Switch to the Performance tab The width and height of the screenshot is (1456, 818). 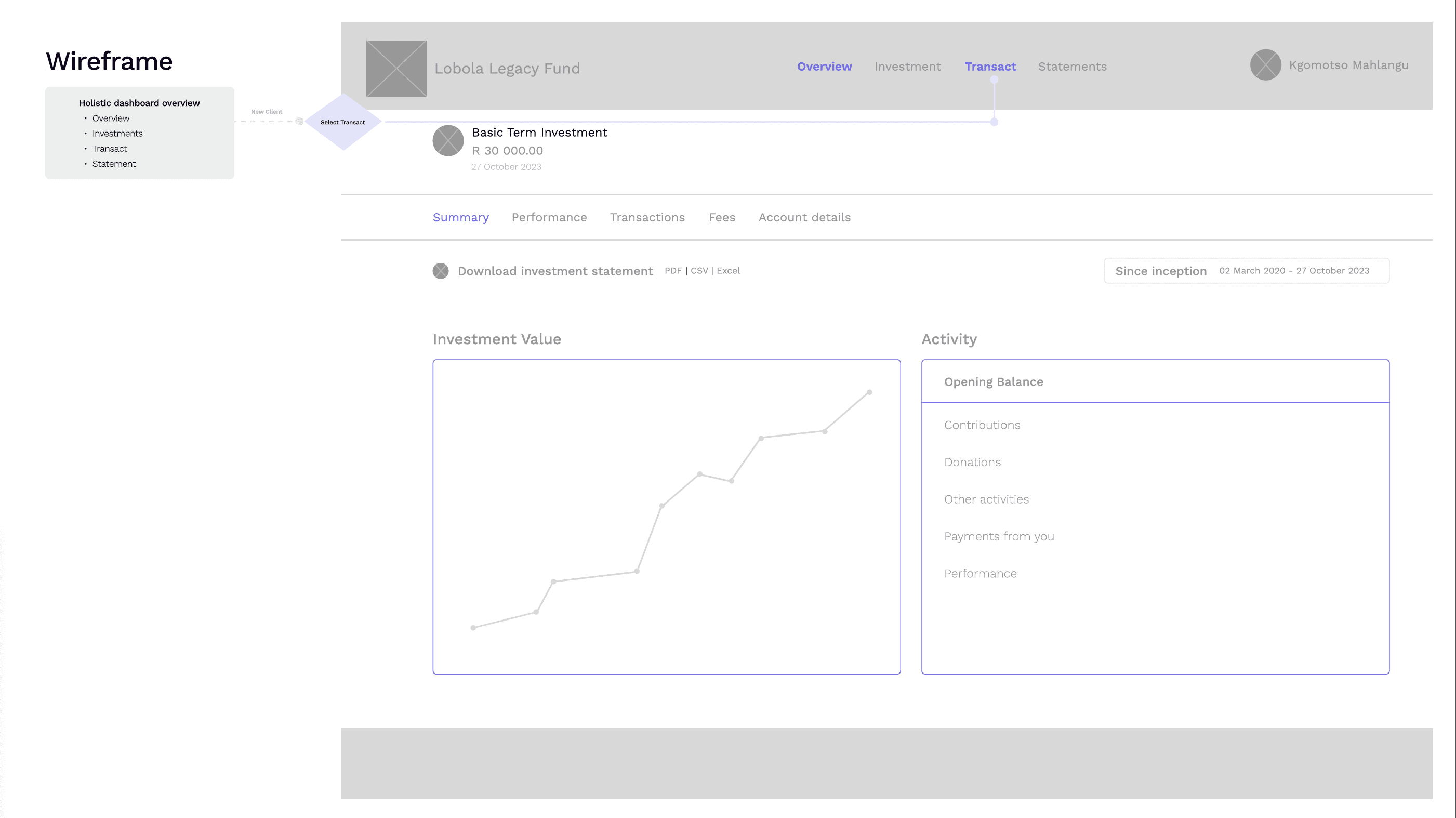tap(549, 218)
